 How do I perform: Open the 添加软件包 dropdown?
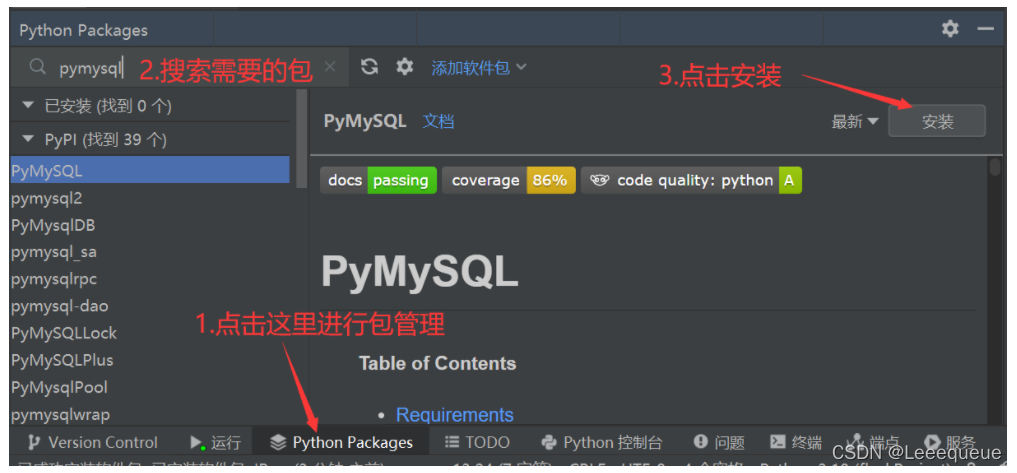click(x=479, y=67)
